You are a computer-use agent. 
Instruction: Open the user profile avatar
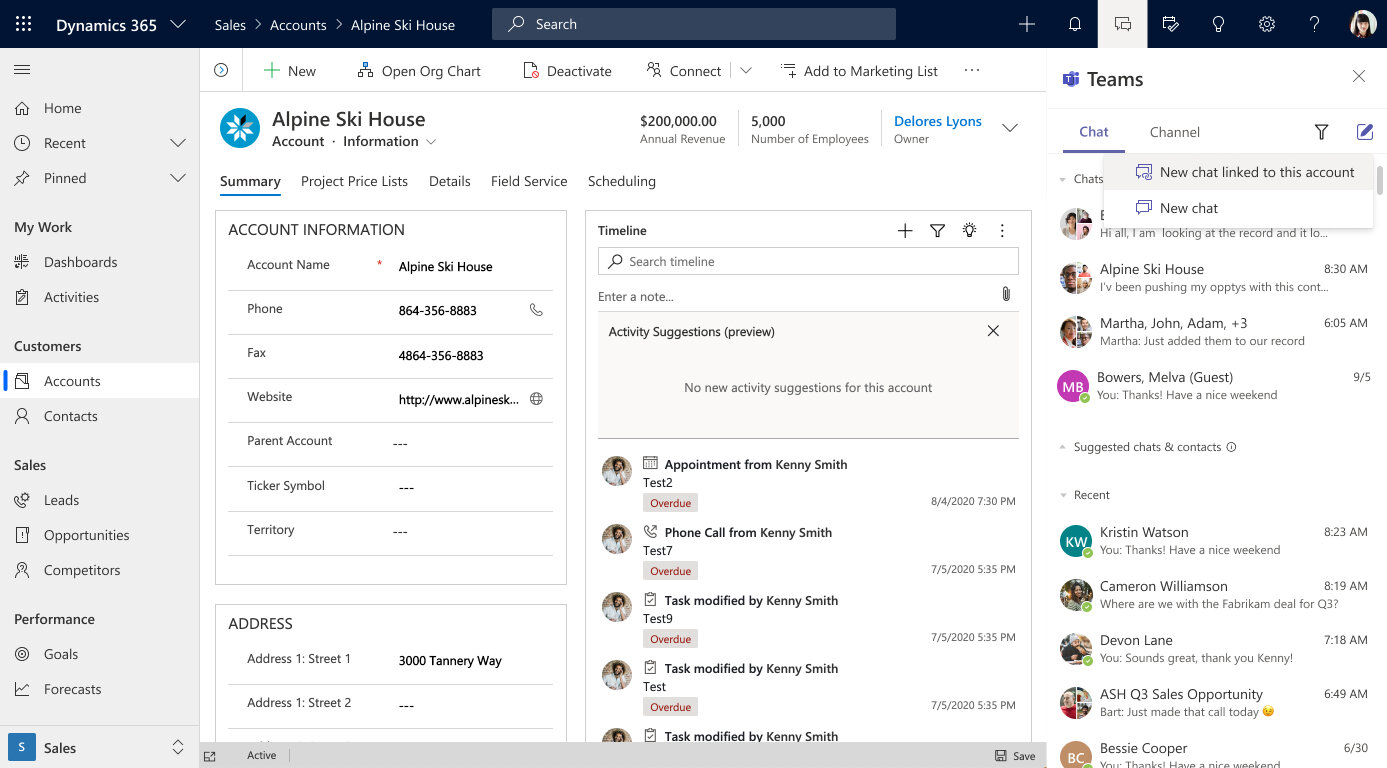click(x=1363, y=24)
